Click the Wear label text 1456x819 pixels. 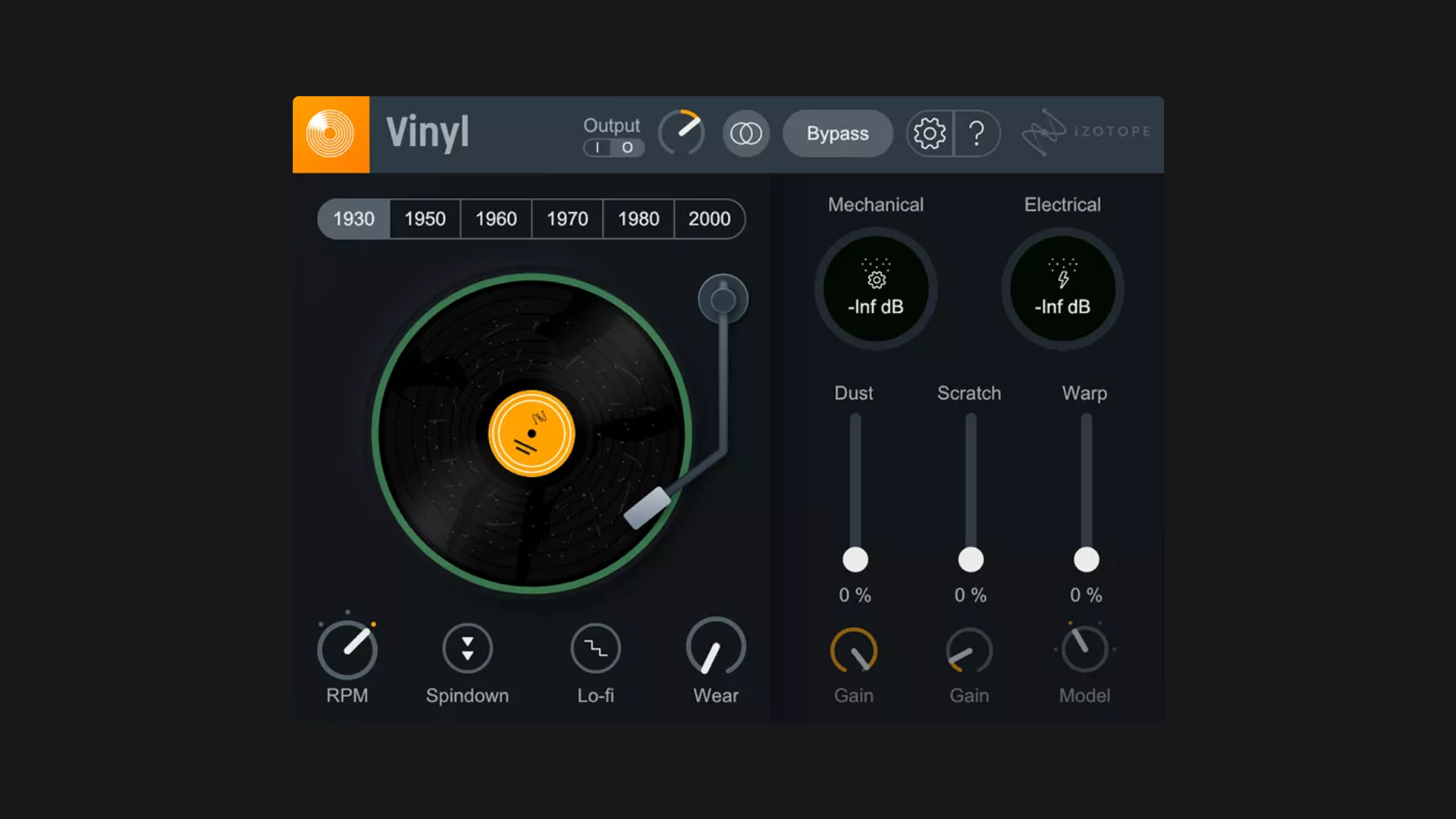(x=716, y=695)
